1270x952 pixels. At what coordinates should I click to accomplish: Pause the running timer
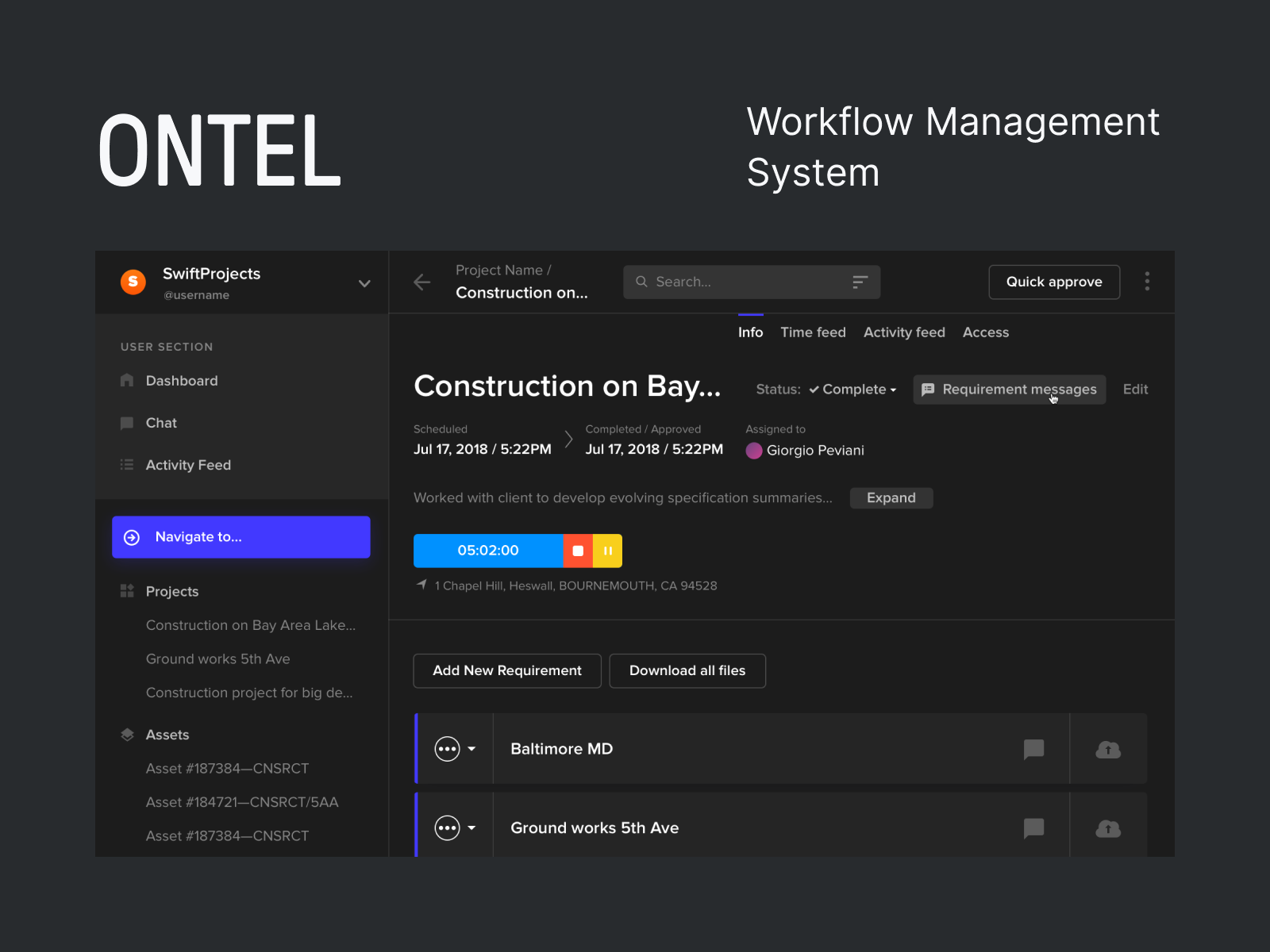607,551
